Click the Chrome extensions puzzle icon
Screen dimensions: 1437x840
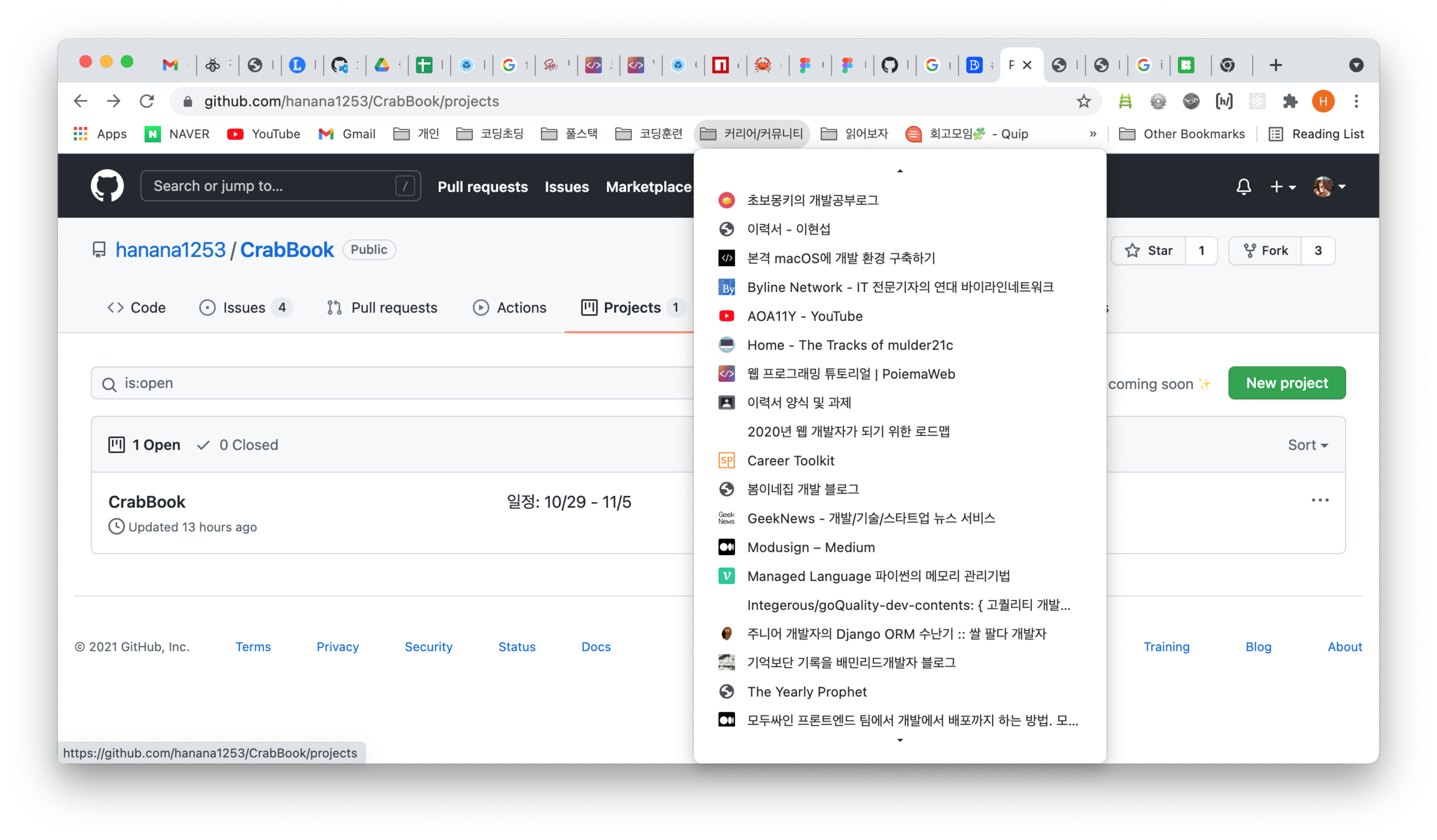click(x=1290, y=101)
